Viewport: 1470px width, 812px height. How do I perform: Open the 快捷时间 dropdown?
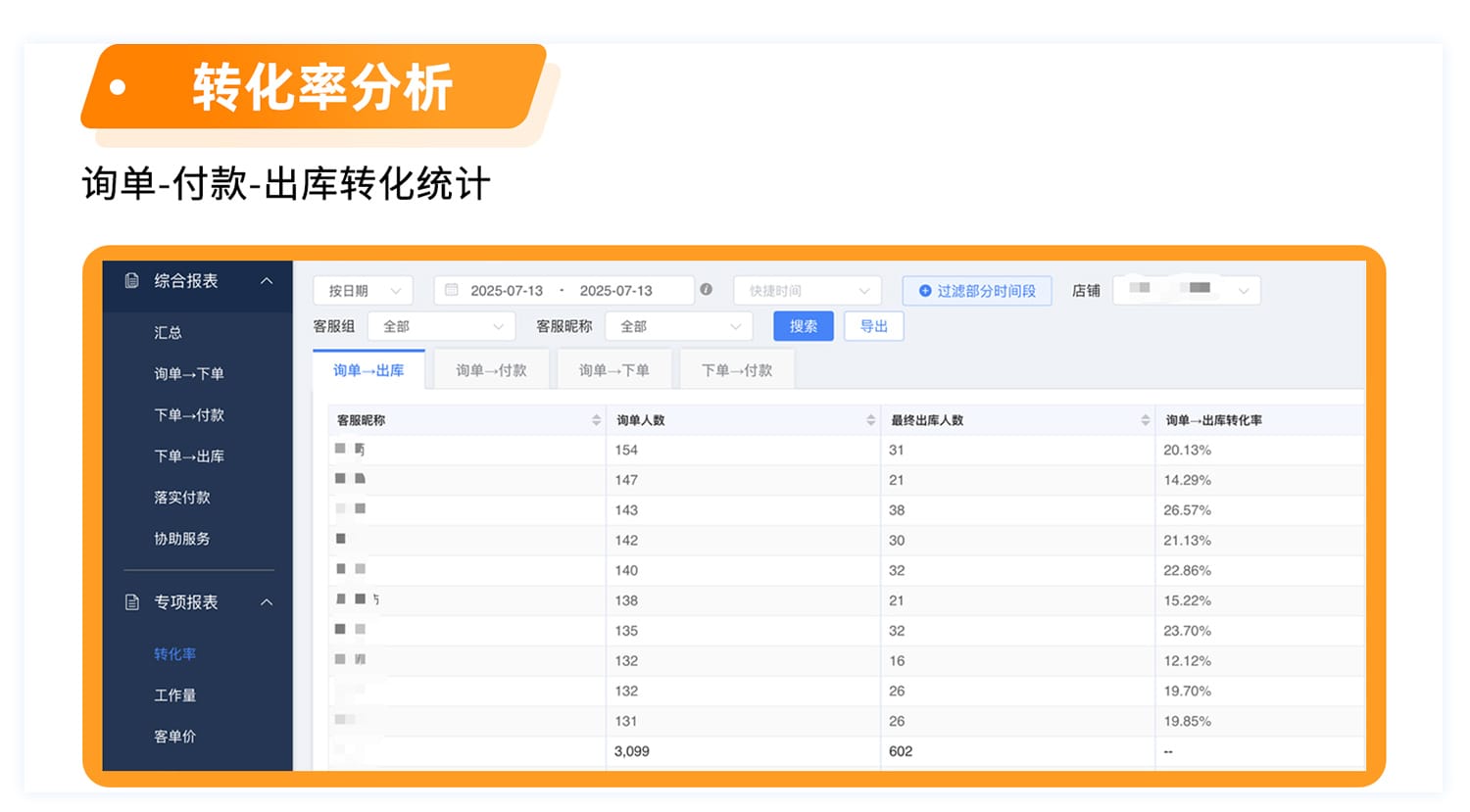coord(808,291)
